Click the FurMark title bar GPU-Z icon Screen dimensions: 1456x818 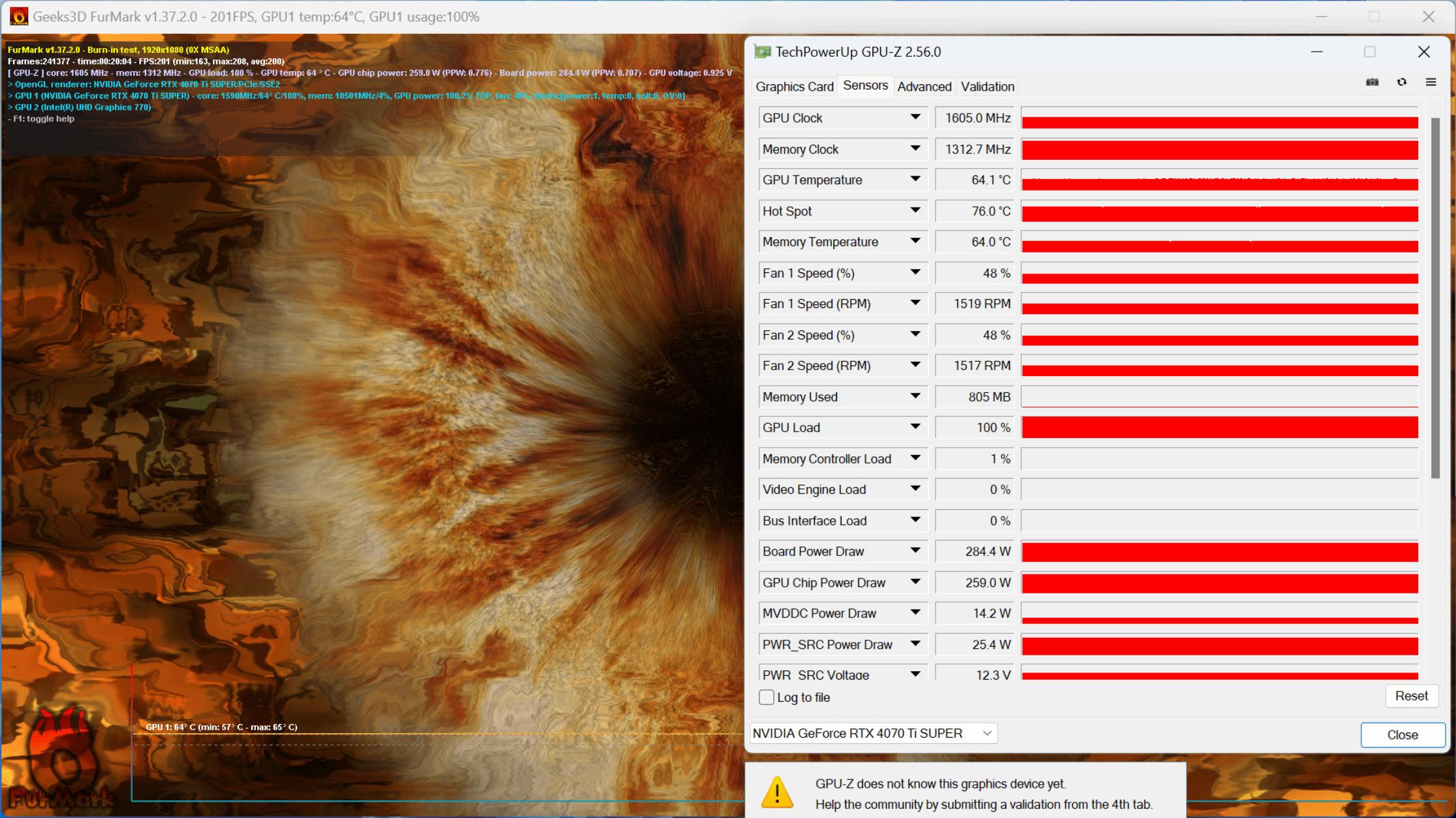tap(761, 51)
